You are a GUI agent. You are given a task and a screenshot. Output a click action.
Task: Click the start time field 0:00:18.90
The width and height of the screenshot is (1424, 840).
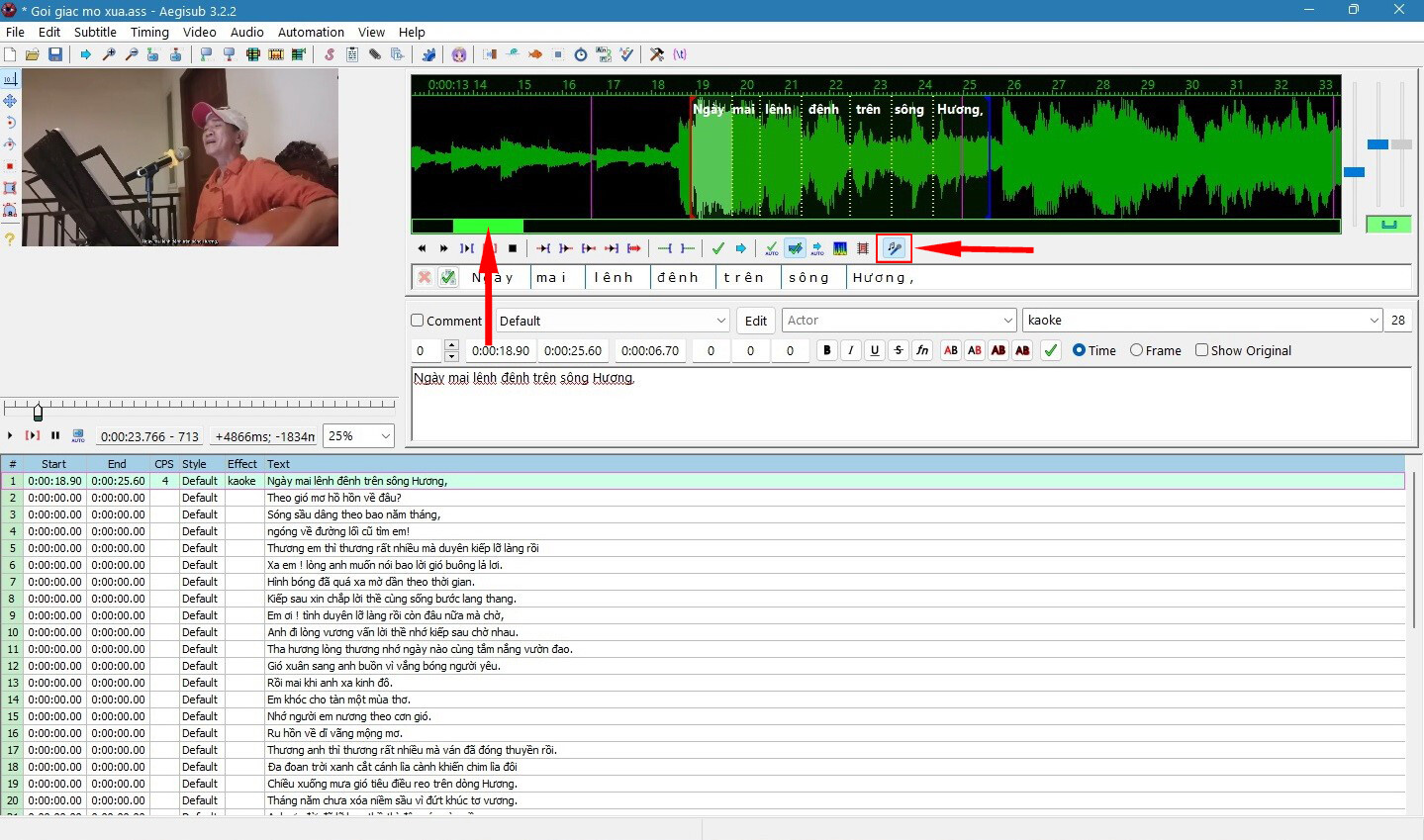500,350
